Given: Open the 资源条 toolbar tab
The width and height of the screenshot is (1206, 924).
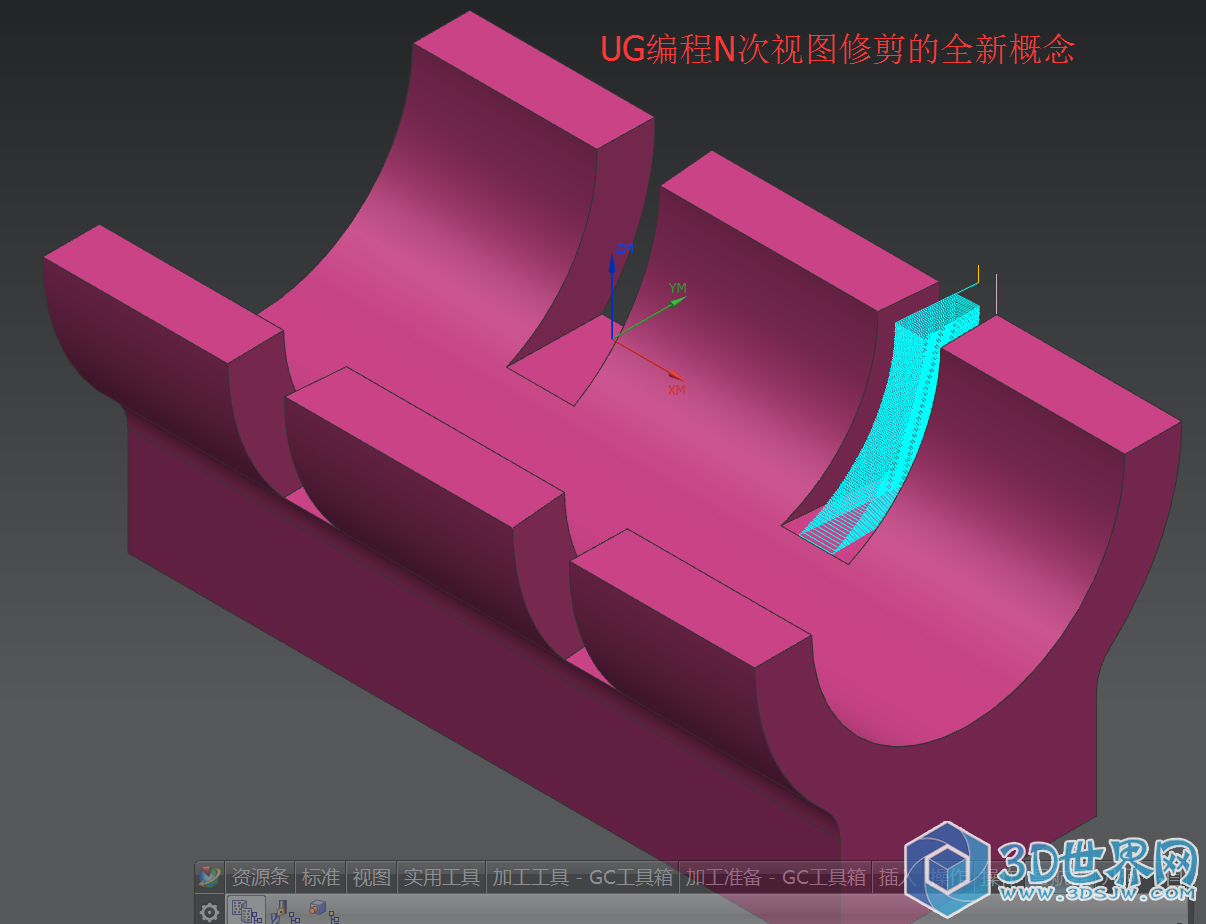Looking at the screenshot, I should (x=260, y=877).
